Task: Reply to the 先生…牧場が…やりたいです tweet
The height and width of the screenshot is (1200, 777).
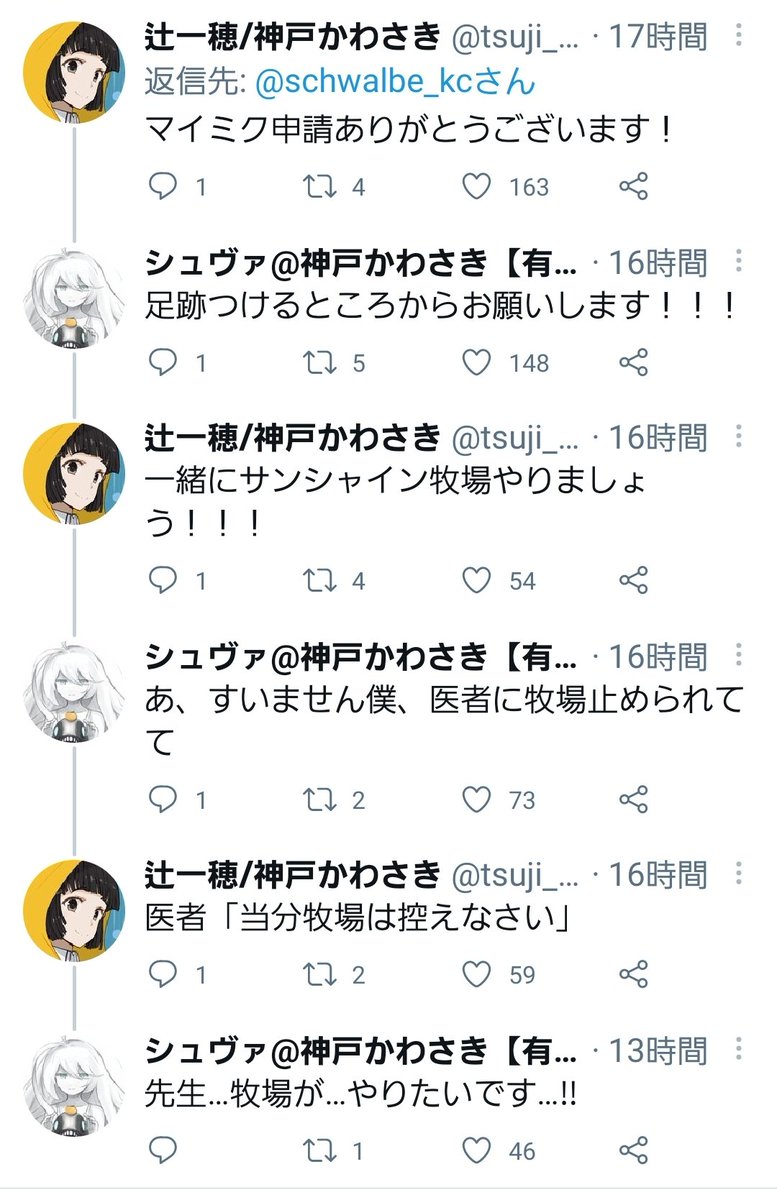Action: (x=163, y=1150)
